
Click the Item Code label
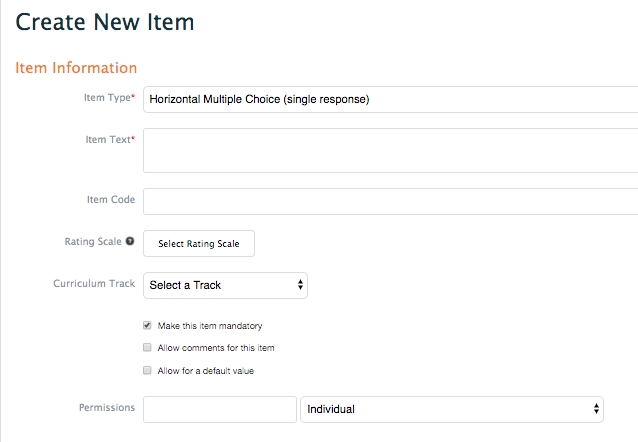coord(110,200)
